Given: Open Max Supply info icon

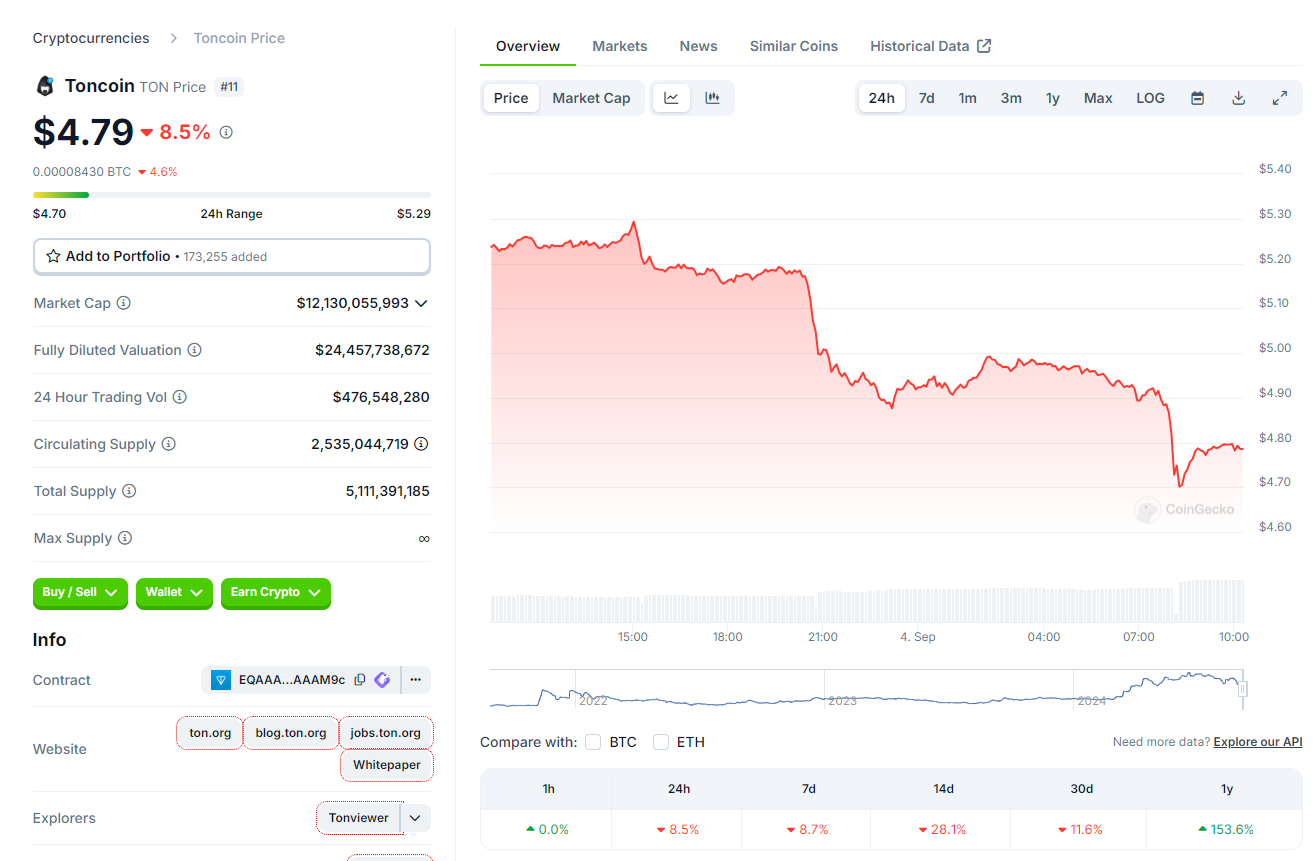Looking at the screenshot, I should coord(125,538).
